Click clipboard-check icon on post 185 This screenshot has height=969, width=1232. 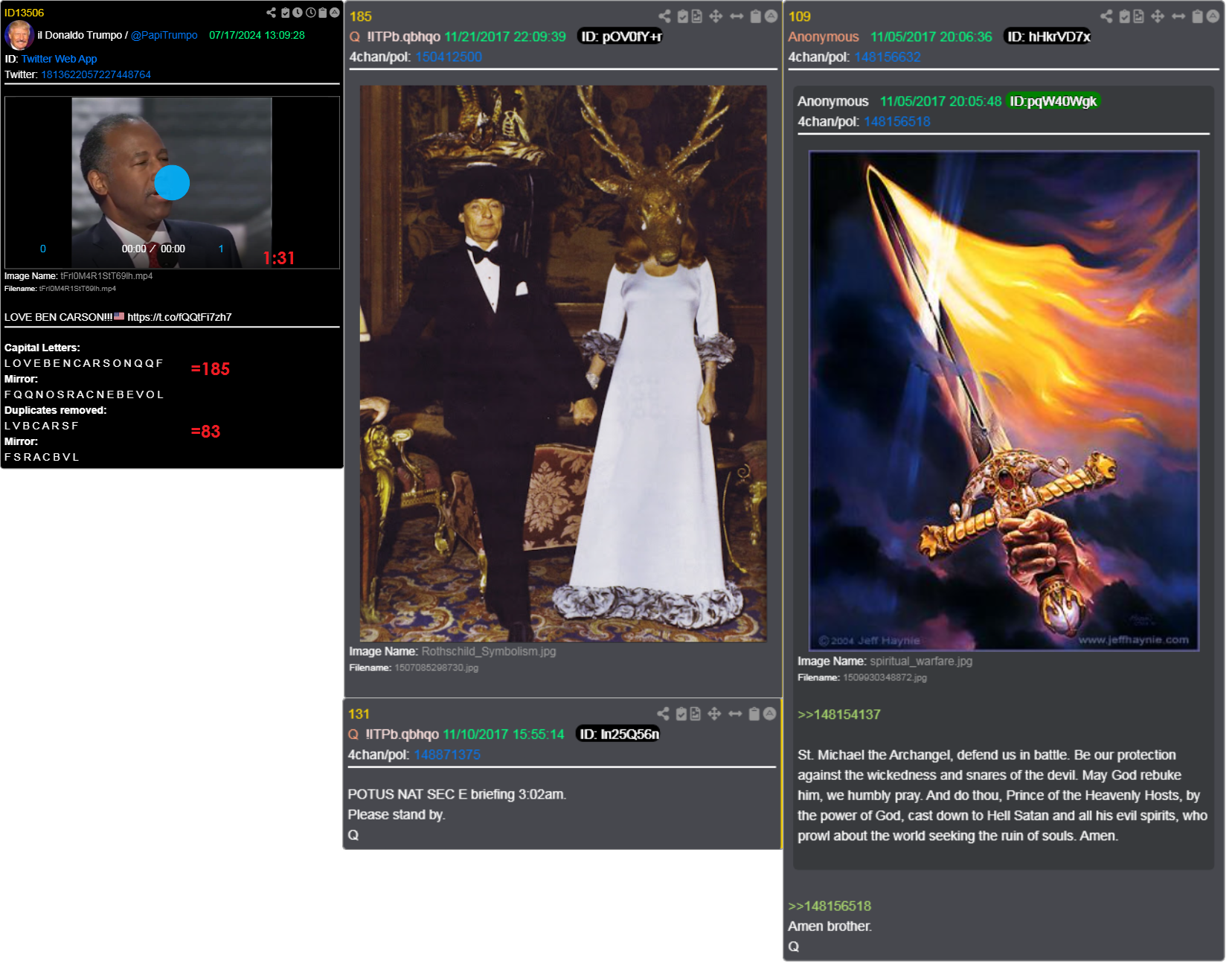tap(682, 16)
